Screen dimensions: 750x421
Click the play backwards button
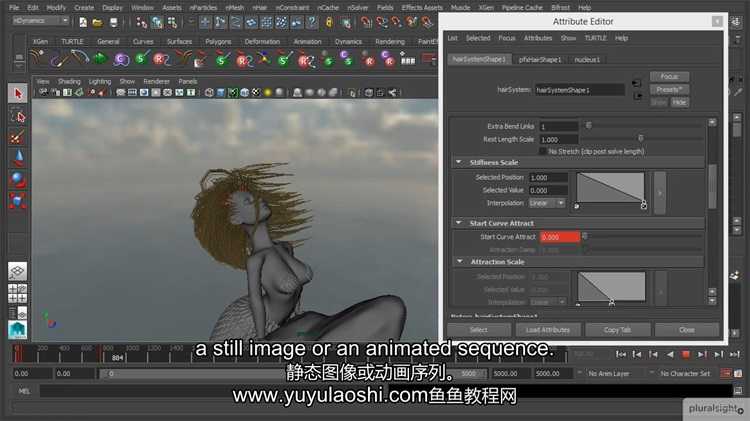(670, 355)
